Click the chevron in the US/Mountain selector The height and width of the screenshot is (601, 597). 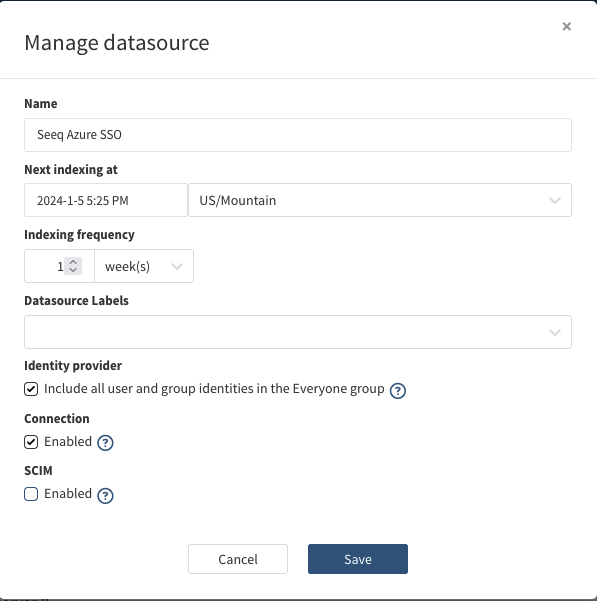[x=555, y=200]
